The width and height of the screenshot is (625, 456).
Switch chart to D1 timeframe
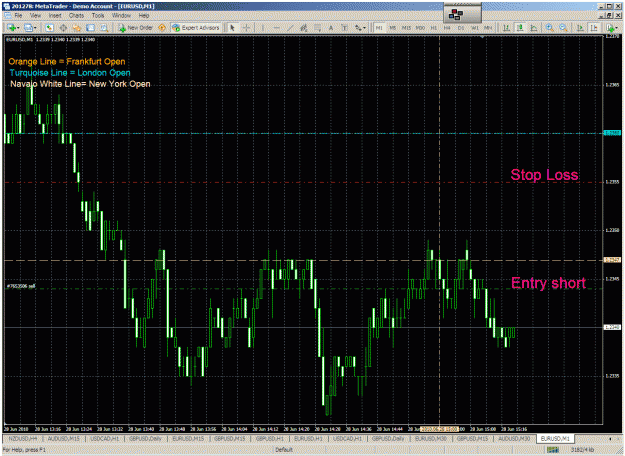tap(461, 28)
